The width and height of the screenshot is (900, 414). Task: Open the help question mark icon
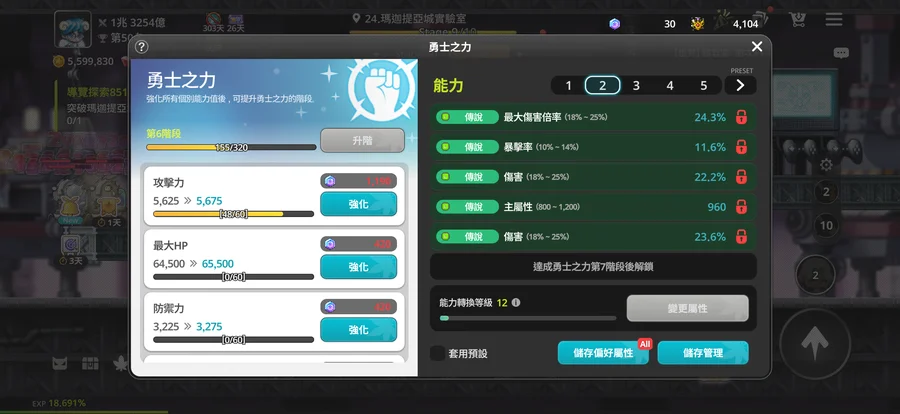tap(141, 47)
